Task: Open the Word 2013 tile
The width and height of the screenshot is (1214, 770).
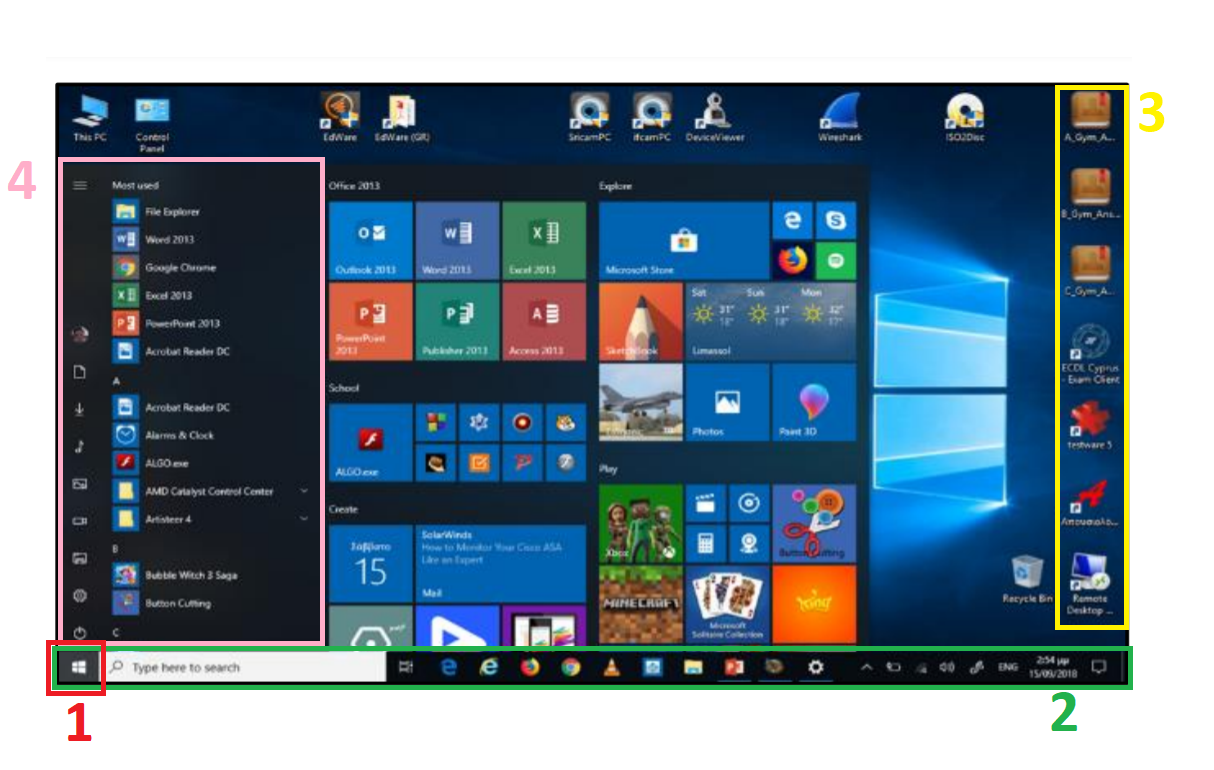Action: [x=457, y=240]
